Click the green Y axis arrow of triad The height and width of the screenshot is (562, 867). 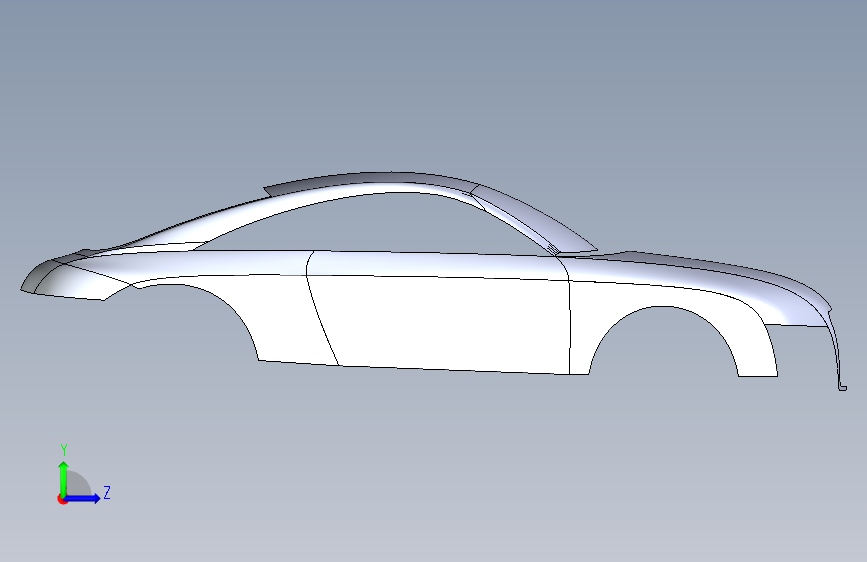64,478
